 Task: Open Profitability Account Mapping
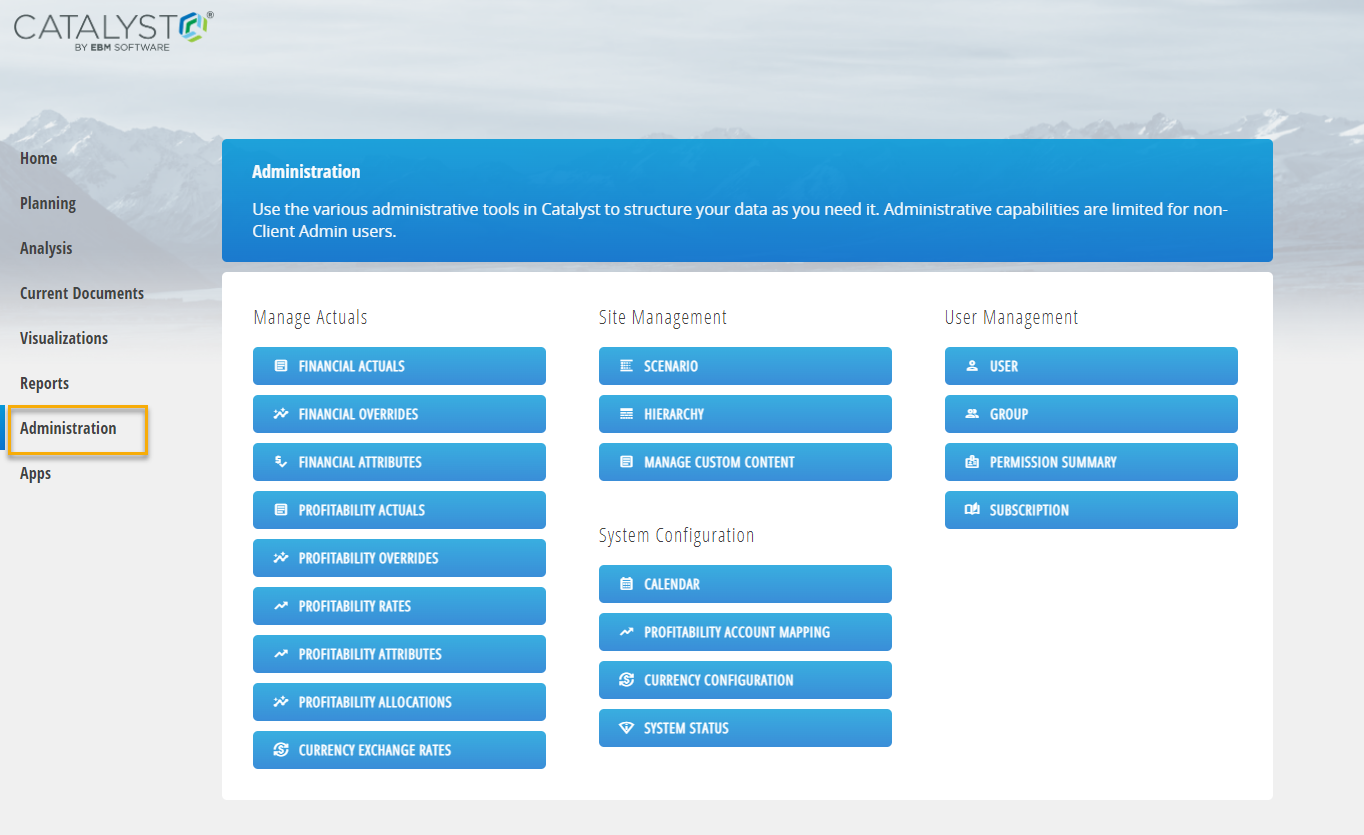(745, 632)
